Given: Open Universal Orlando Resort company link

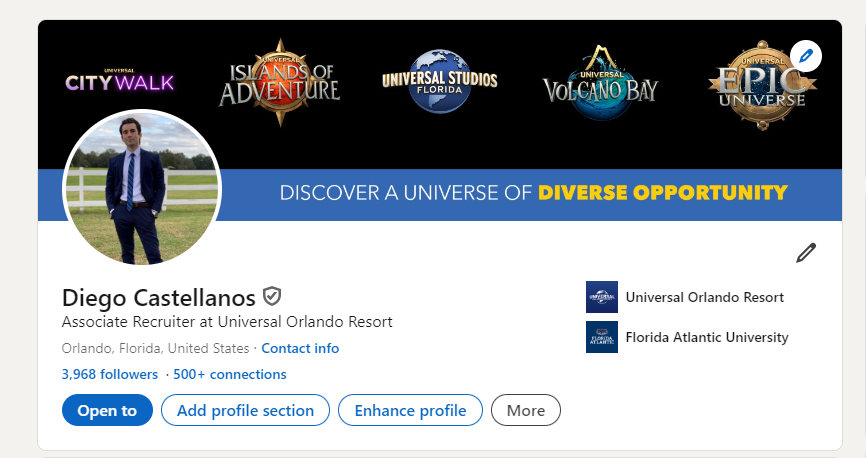Looking at the screenshot, I should point(705,297).
